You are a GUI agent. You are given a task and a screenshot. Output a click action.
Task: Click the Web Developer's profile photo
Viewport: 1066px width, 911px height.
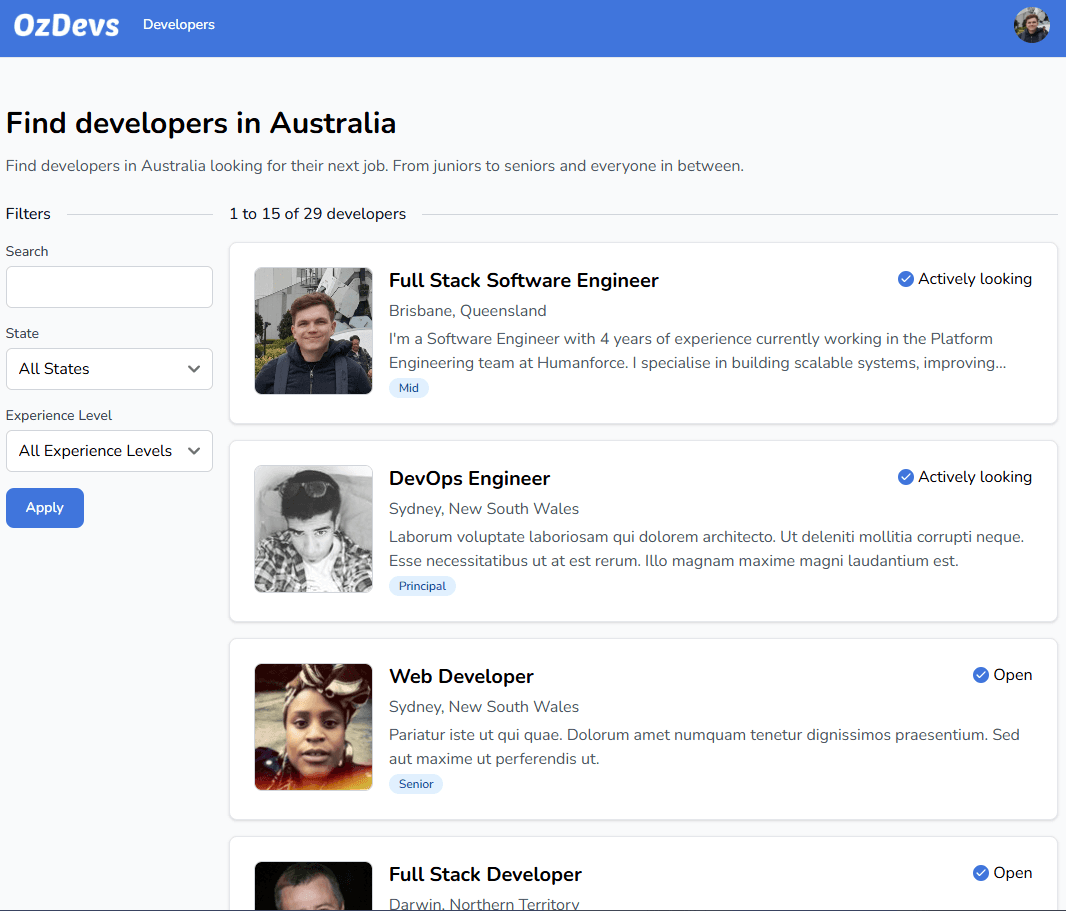(x=313, y=727)
